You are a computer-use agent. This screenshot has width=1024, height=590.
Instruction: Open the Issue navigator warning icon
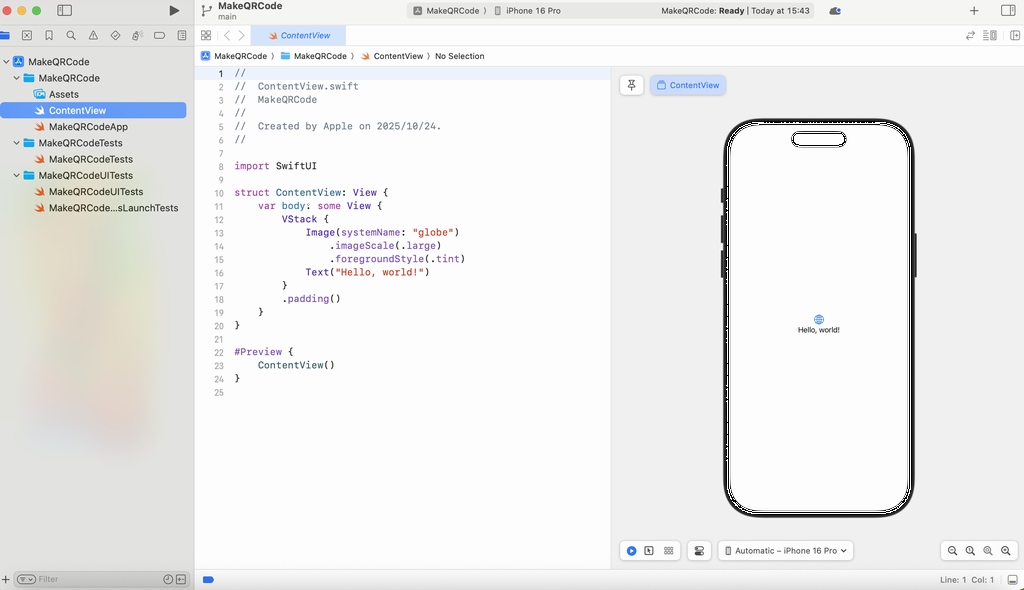pos(93,35)
